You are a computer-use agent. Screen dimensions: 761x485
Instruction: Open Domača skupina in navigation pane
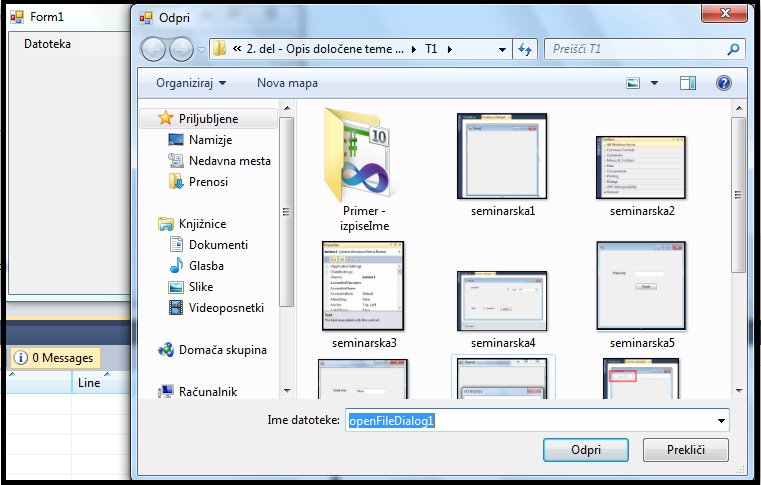click(222, 350)
